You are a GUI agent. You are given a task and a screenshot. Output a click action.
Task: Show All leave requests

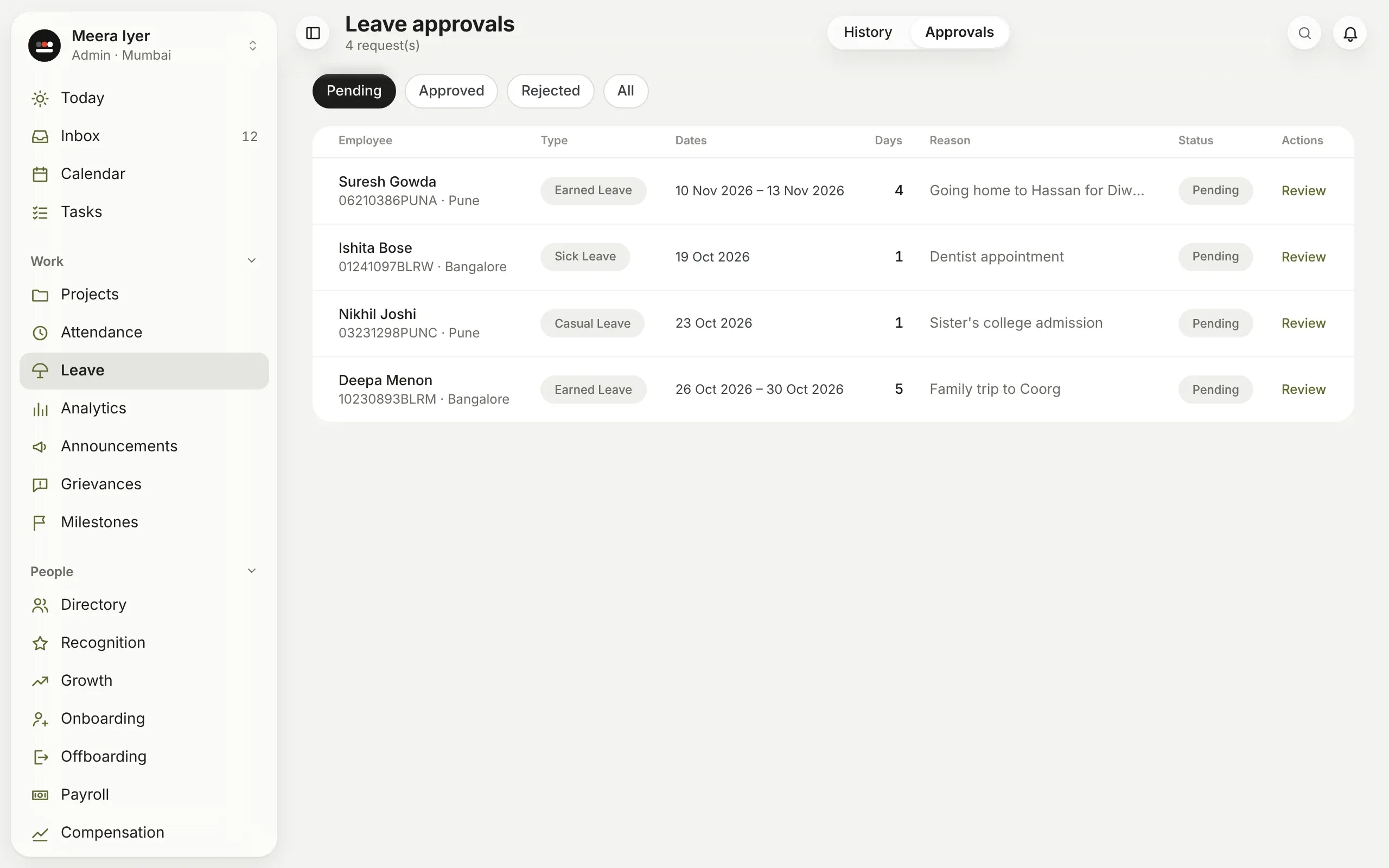pyautogui.click(x=626, y=91)
